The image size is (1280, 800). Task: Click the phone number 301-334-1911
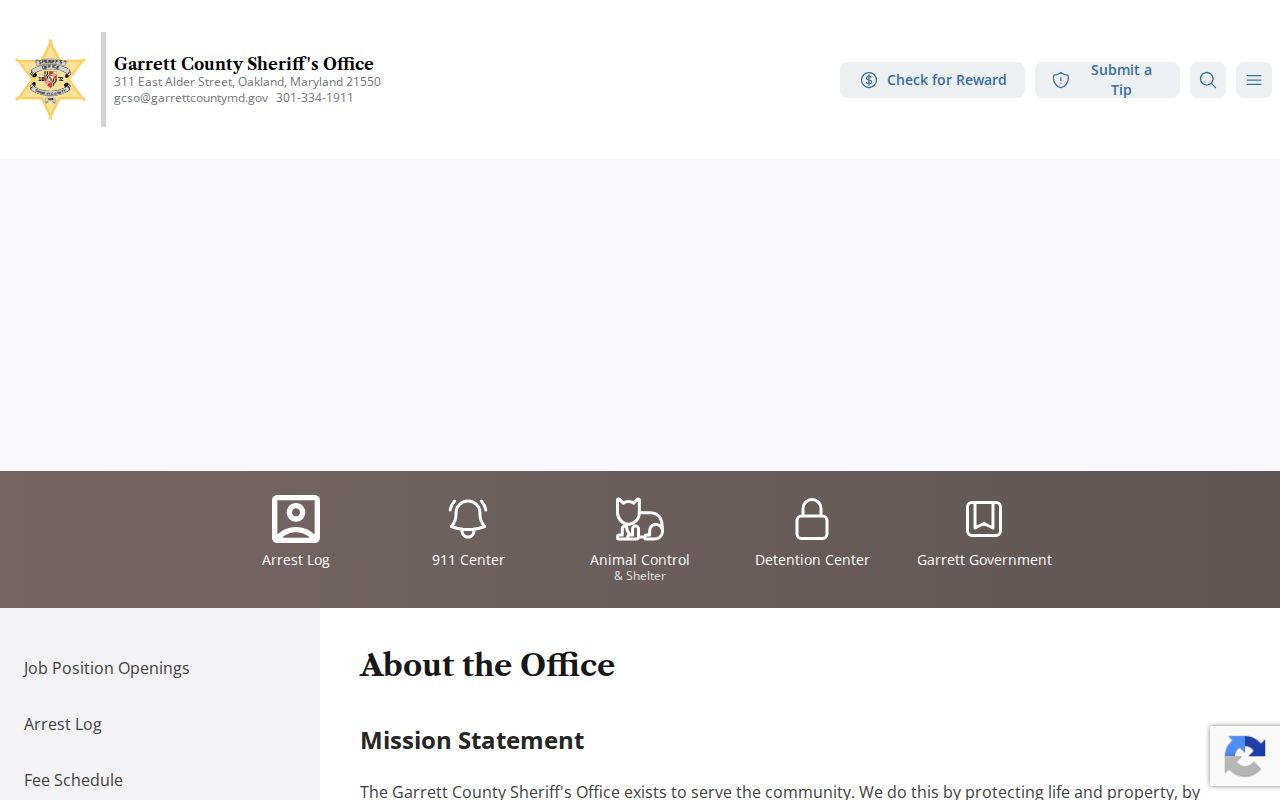coord(315,98)
